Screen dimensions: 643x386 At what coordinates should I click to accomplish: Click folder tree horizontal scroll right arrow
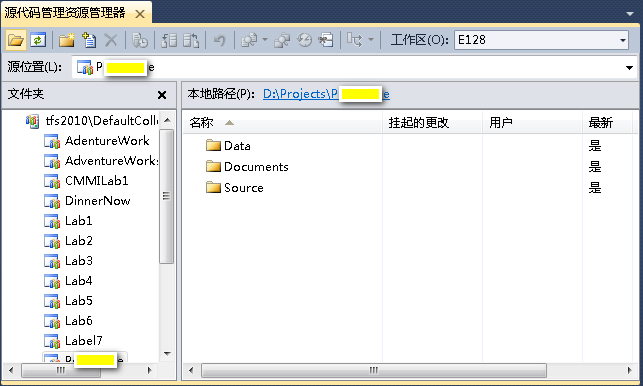coord(150,370)
